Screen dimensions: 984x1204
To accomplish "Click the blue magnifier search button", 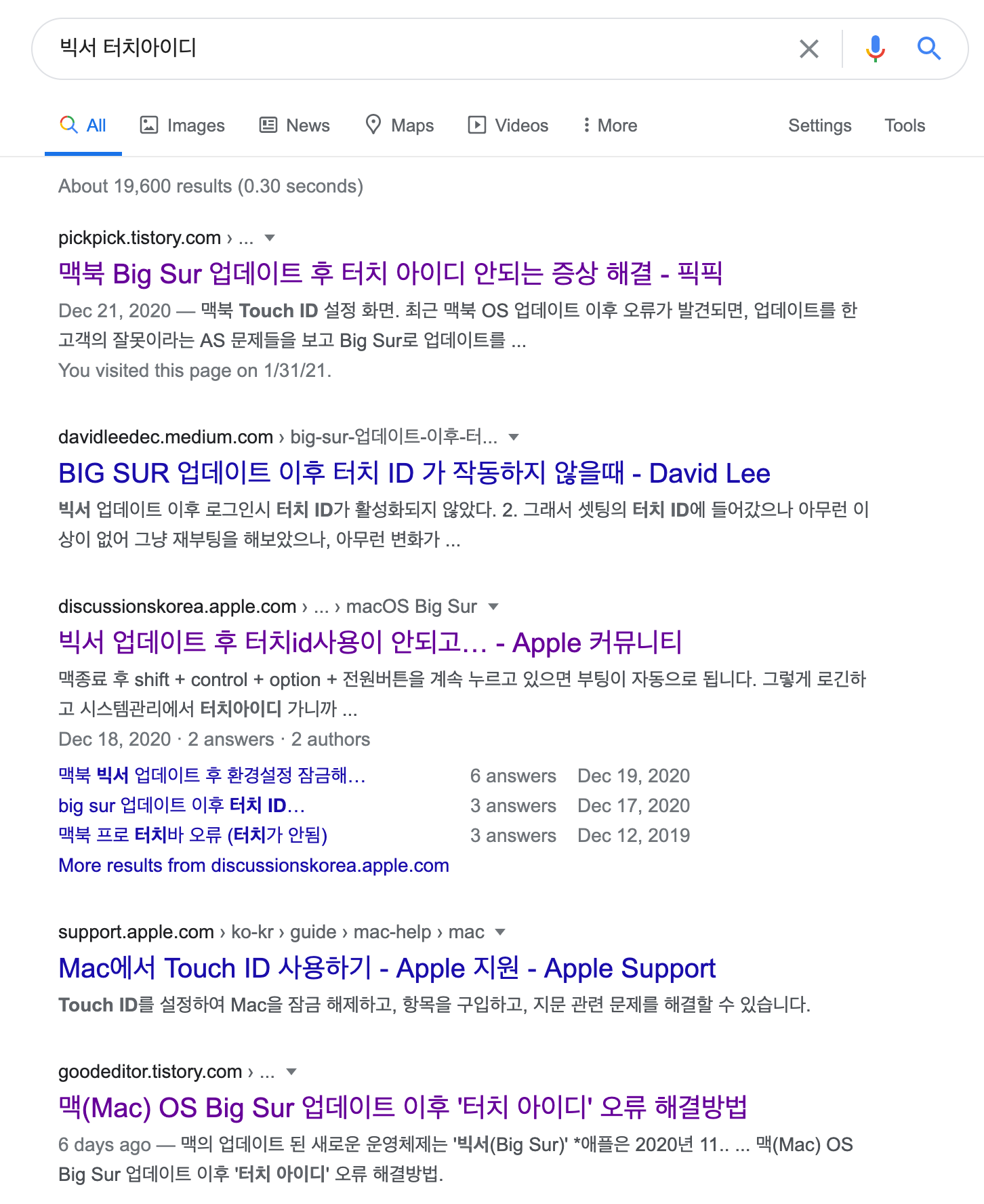I will click(928, 49).
